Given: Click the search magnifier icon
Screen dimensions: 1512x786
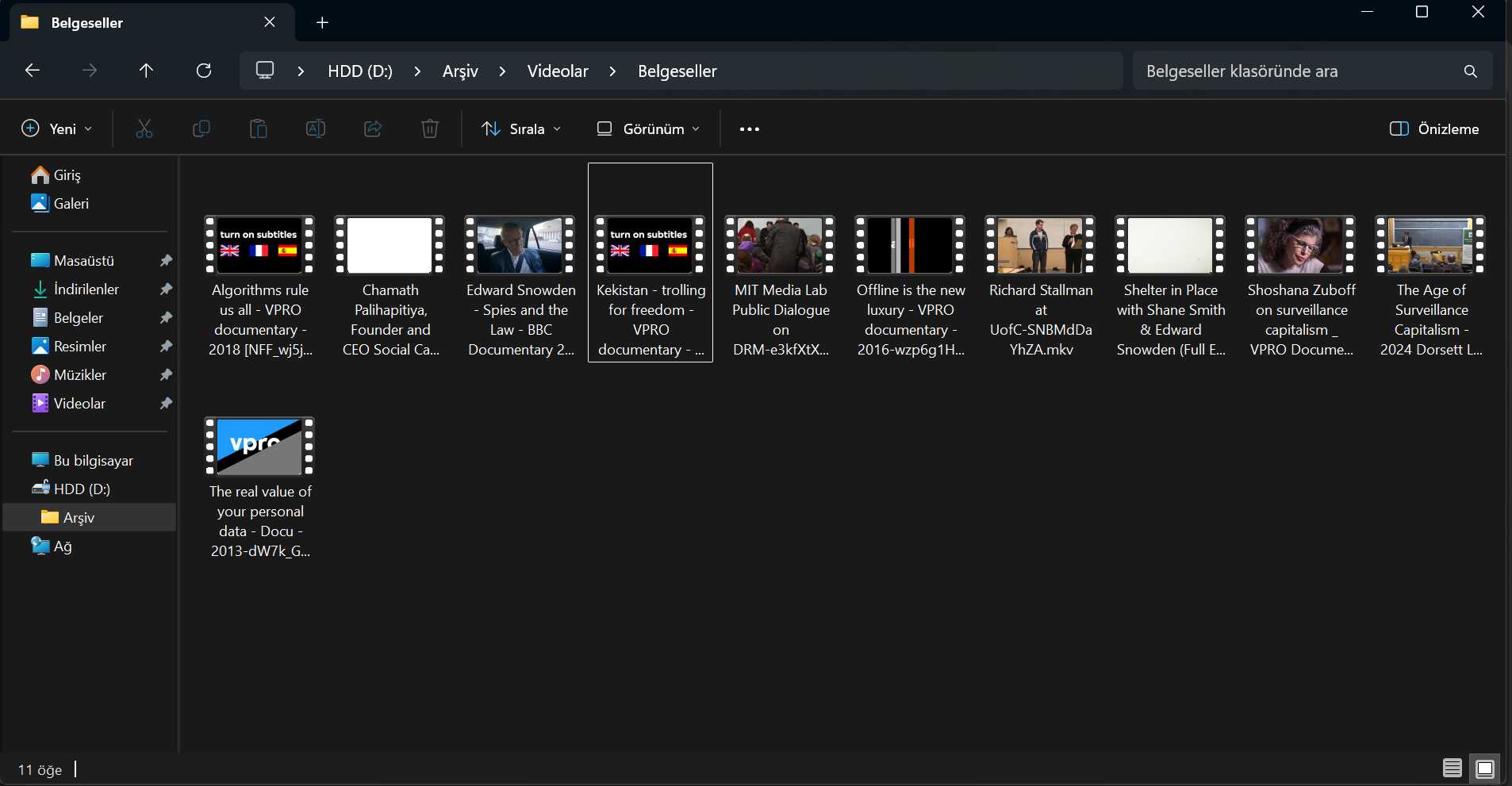Looking at the screenshot, I should click(1471, 71).
